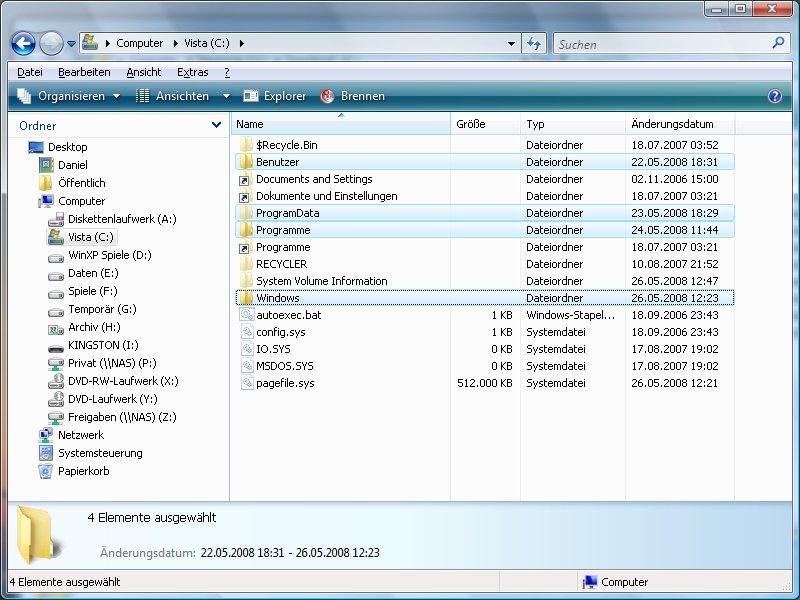Select the Documents and Settings shortcut
Screen dimensions: 800x600
click(x=485, y=179)
